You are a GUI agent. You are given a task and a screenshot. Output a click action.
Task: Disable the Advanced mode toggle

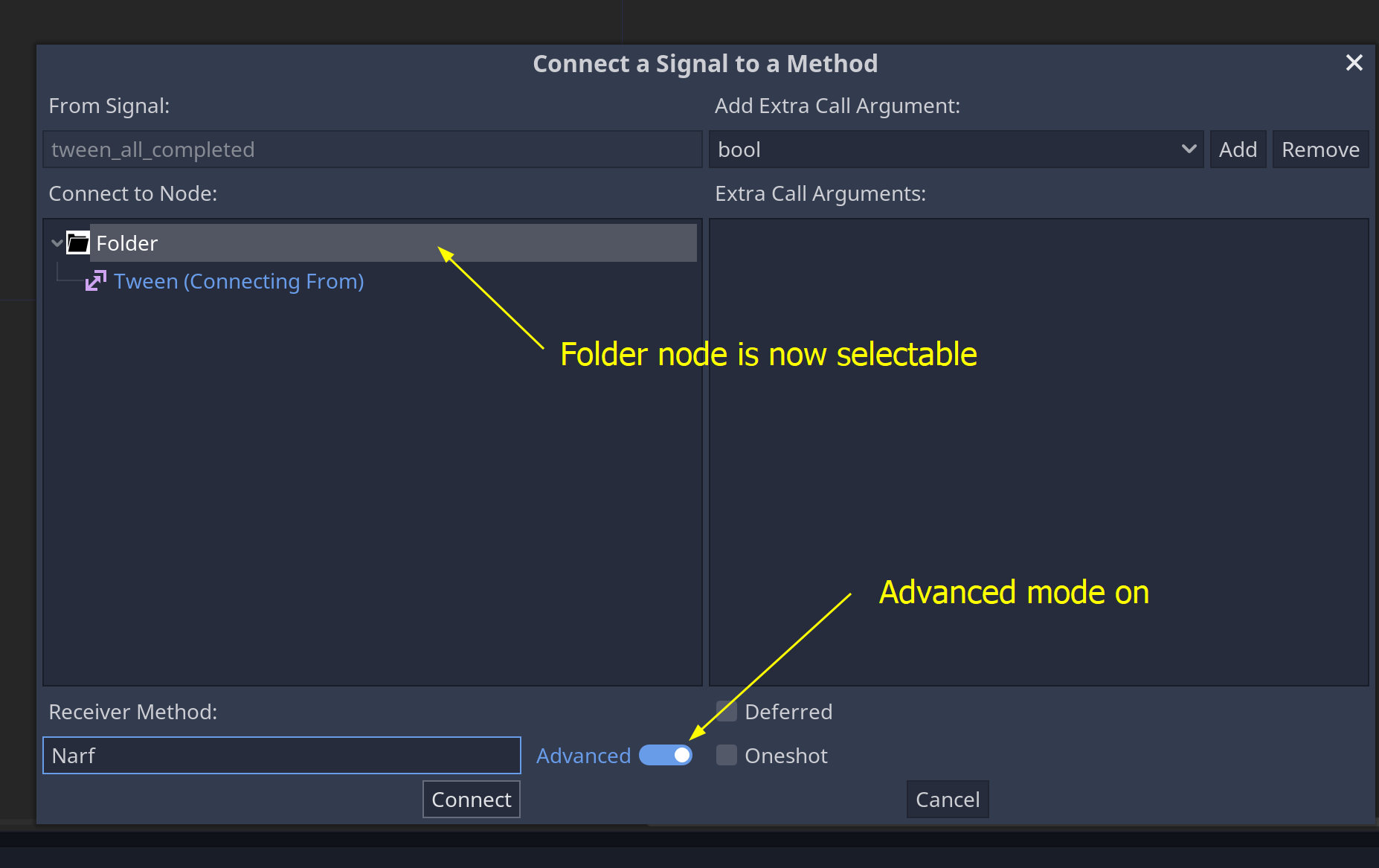666,755
